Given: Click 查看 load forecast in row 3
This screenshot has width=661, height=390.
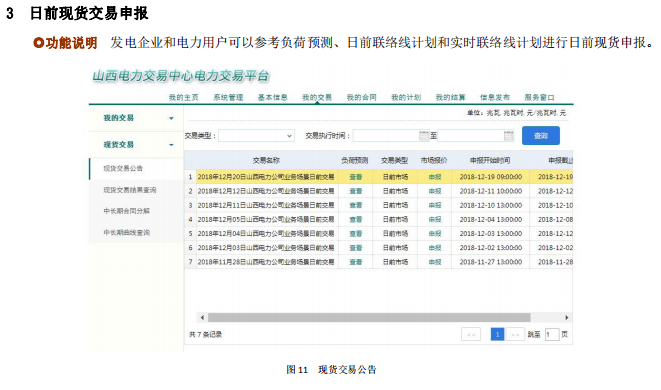Looking at the screenshot, I should 356,205.
